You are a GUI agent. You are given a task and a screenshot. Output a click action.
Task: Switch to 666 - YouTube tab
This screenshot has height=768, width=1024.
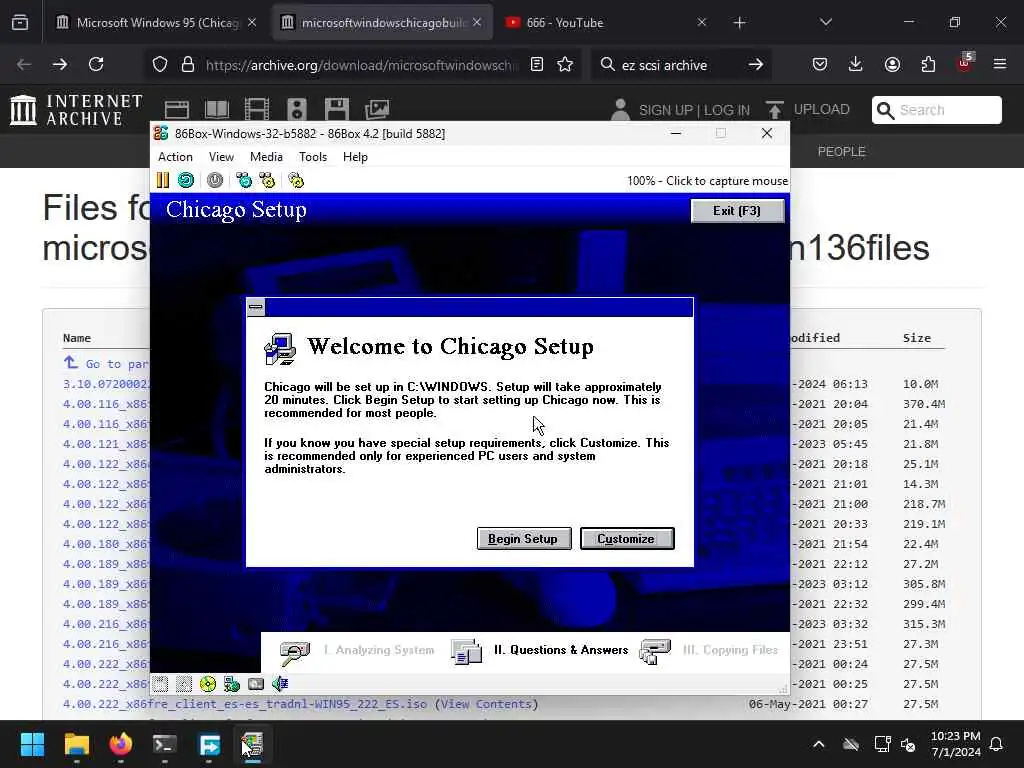tap(606, 22)
